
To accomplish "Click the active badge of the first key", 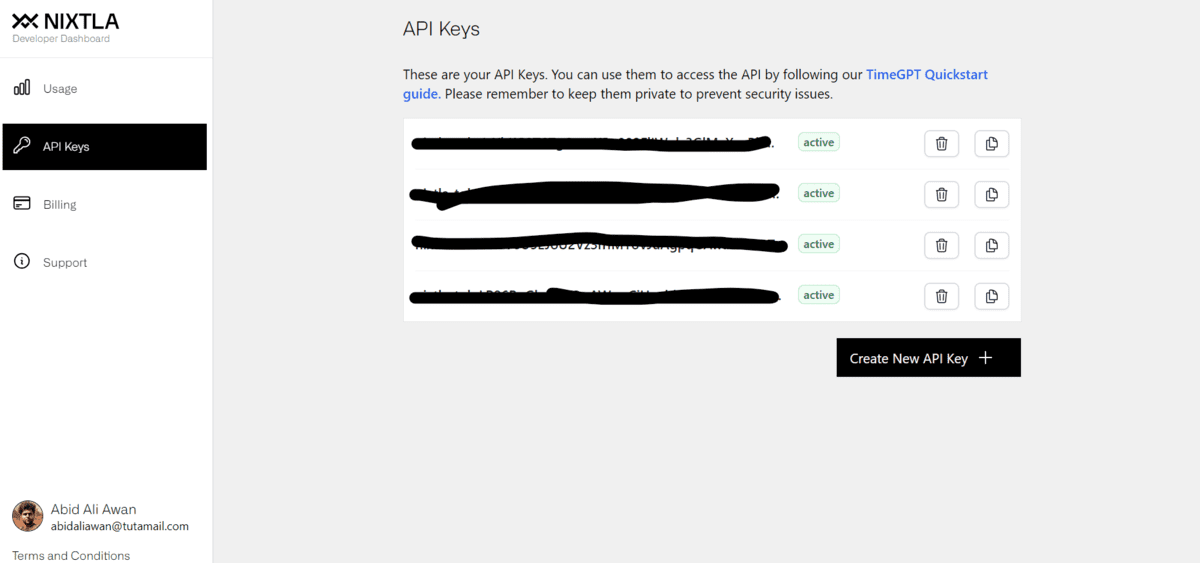I will 818,142.
